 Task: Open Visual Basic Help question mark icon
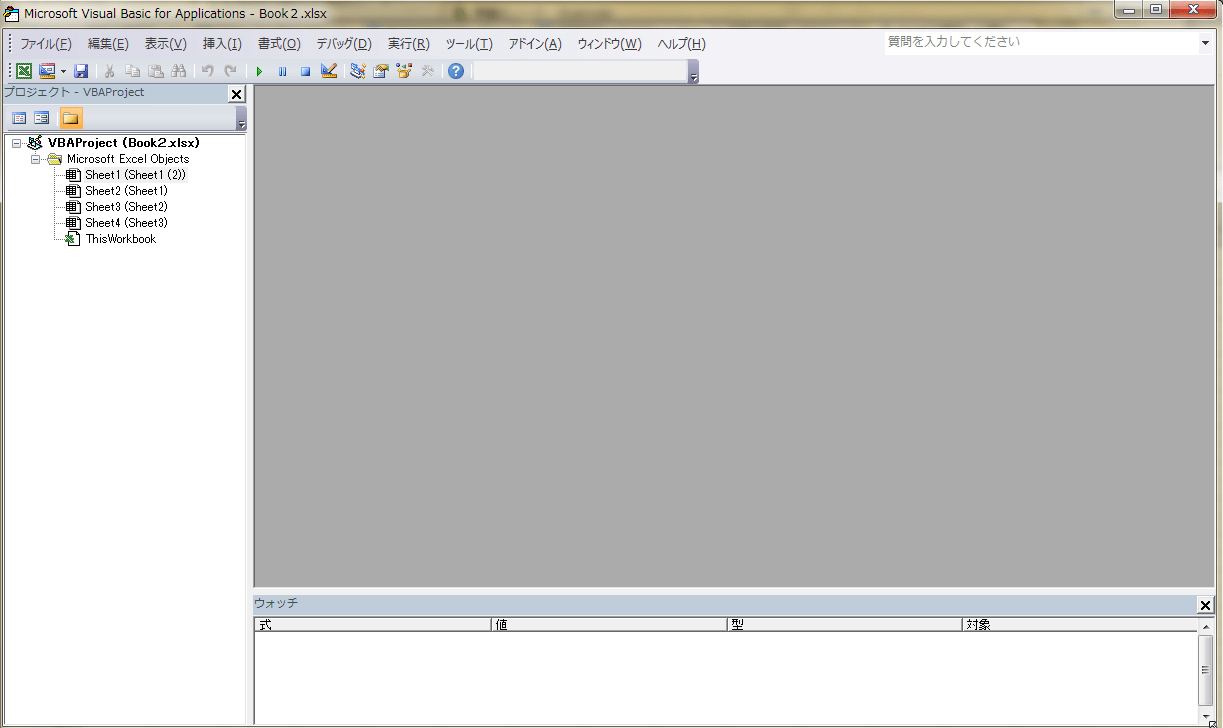(456, 71)
